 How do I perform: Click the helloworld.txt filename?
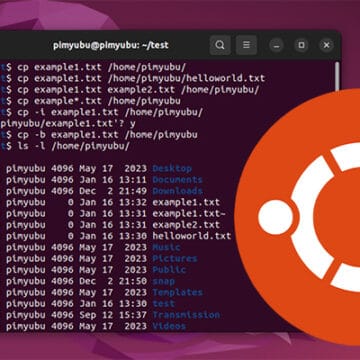point(192,236)
